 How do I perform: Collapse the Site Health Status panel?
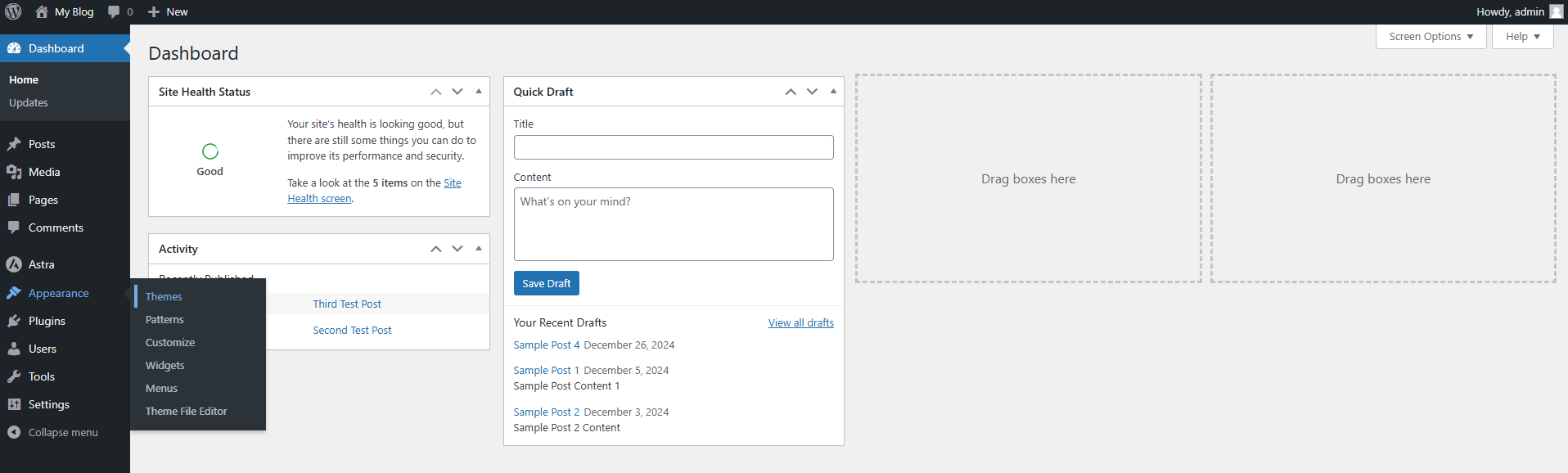coord(479,92)
